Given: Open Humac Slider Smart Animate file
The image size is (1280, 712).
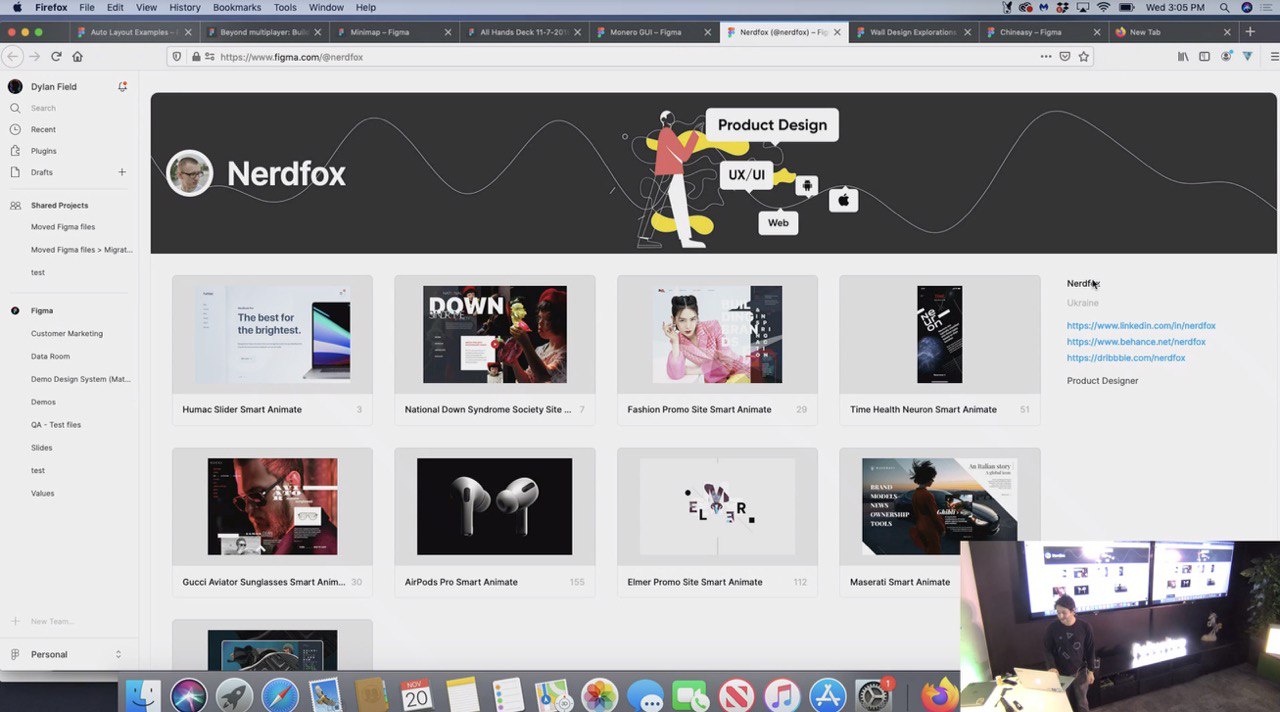Looking at the screenshot, I should (x=272, y=350).
